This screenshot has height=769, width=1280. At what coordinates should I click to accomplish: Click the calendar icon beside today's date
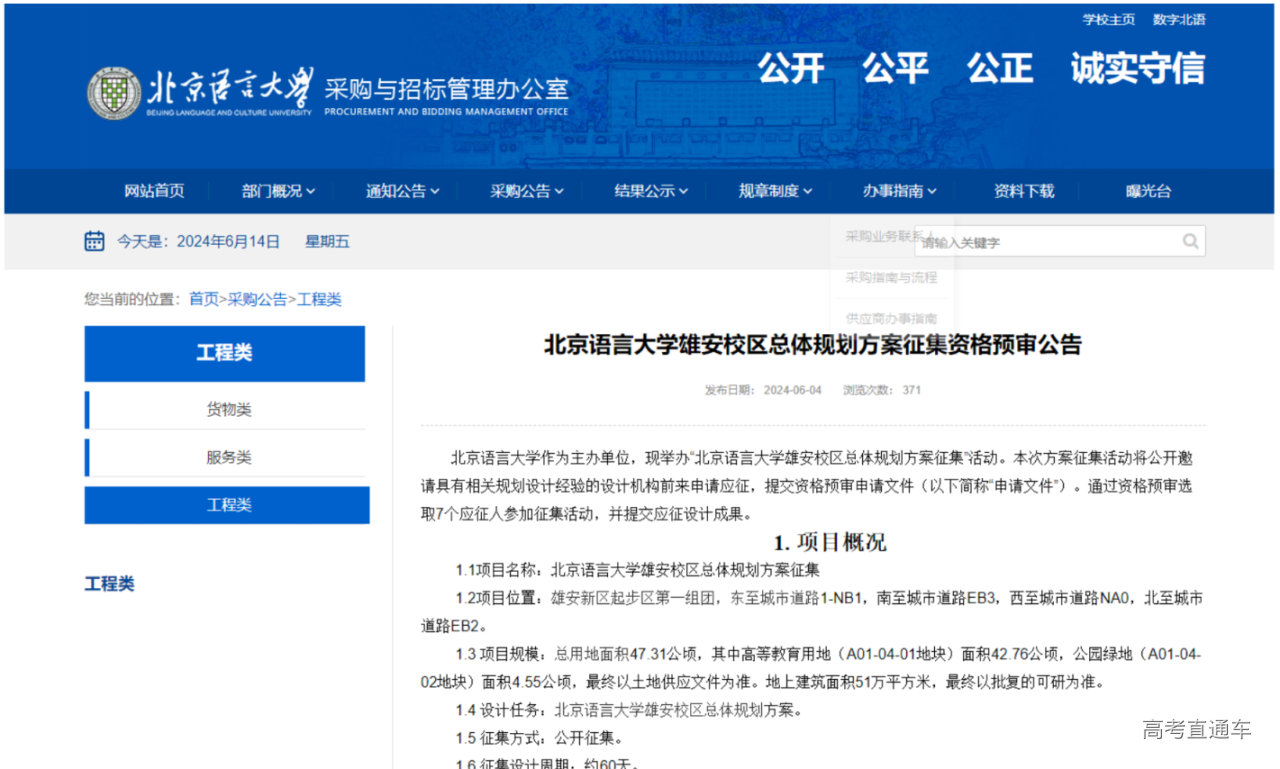95,241
